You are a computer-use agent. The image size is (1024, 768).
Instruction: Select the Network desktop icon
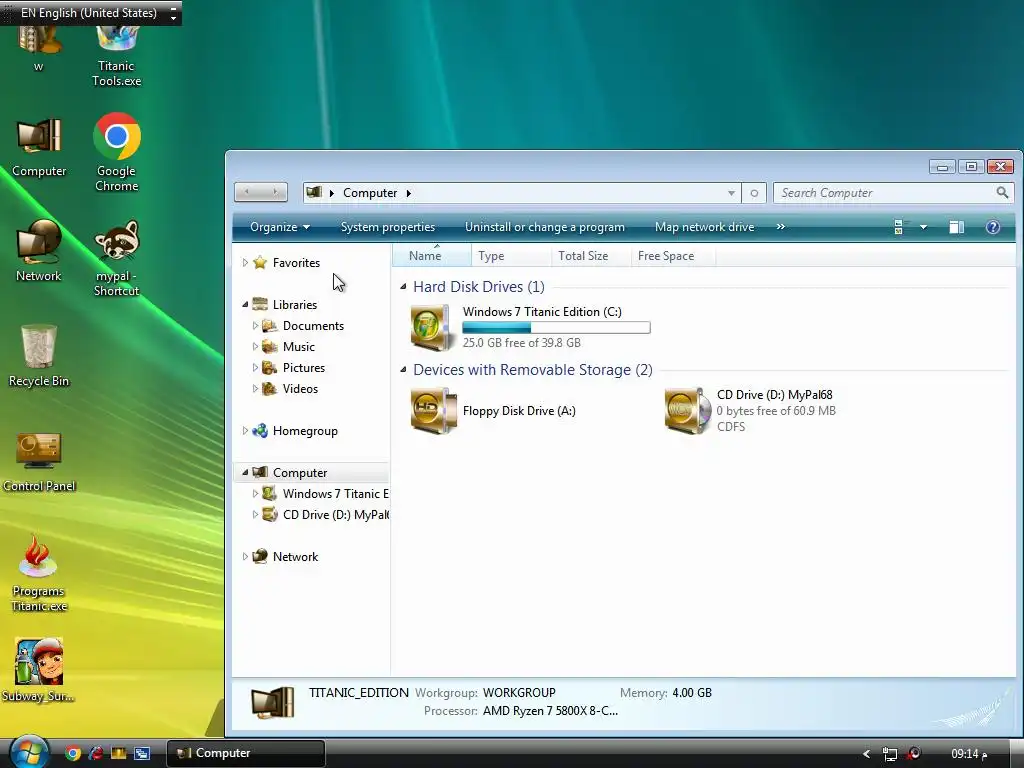click(x=39, y=251)
